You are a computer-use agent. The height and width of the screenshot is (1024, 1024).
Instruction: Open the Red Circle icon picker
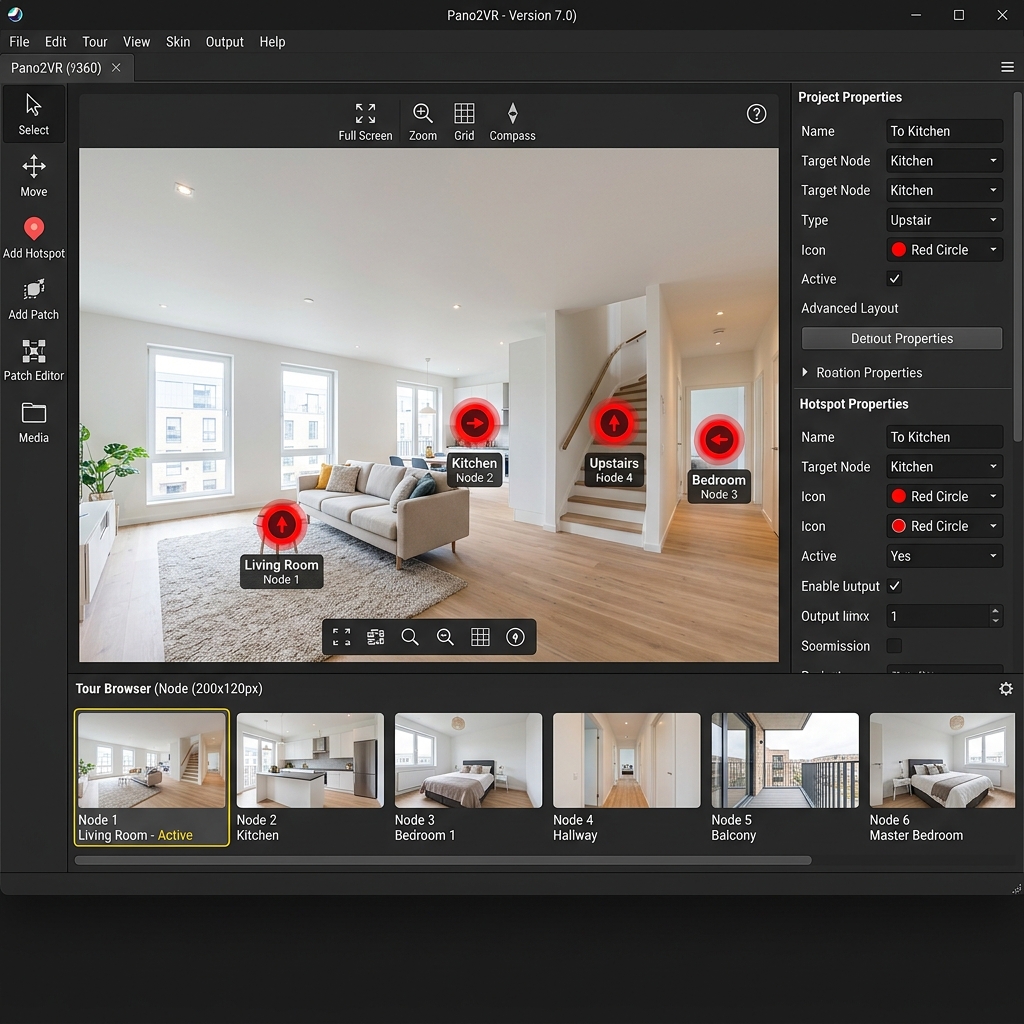pyautogui.click(x=943, y=249)
